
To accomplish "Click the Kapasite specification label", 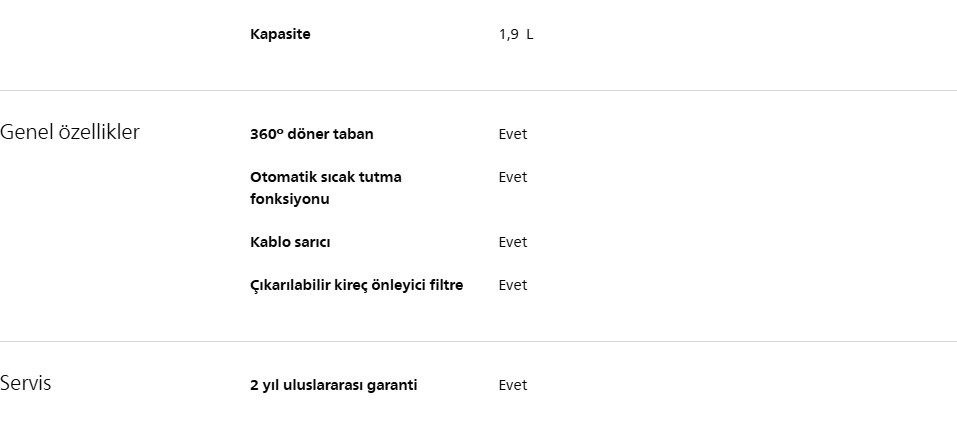I will coord(280,34).
